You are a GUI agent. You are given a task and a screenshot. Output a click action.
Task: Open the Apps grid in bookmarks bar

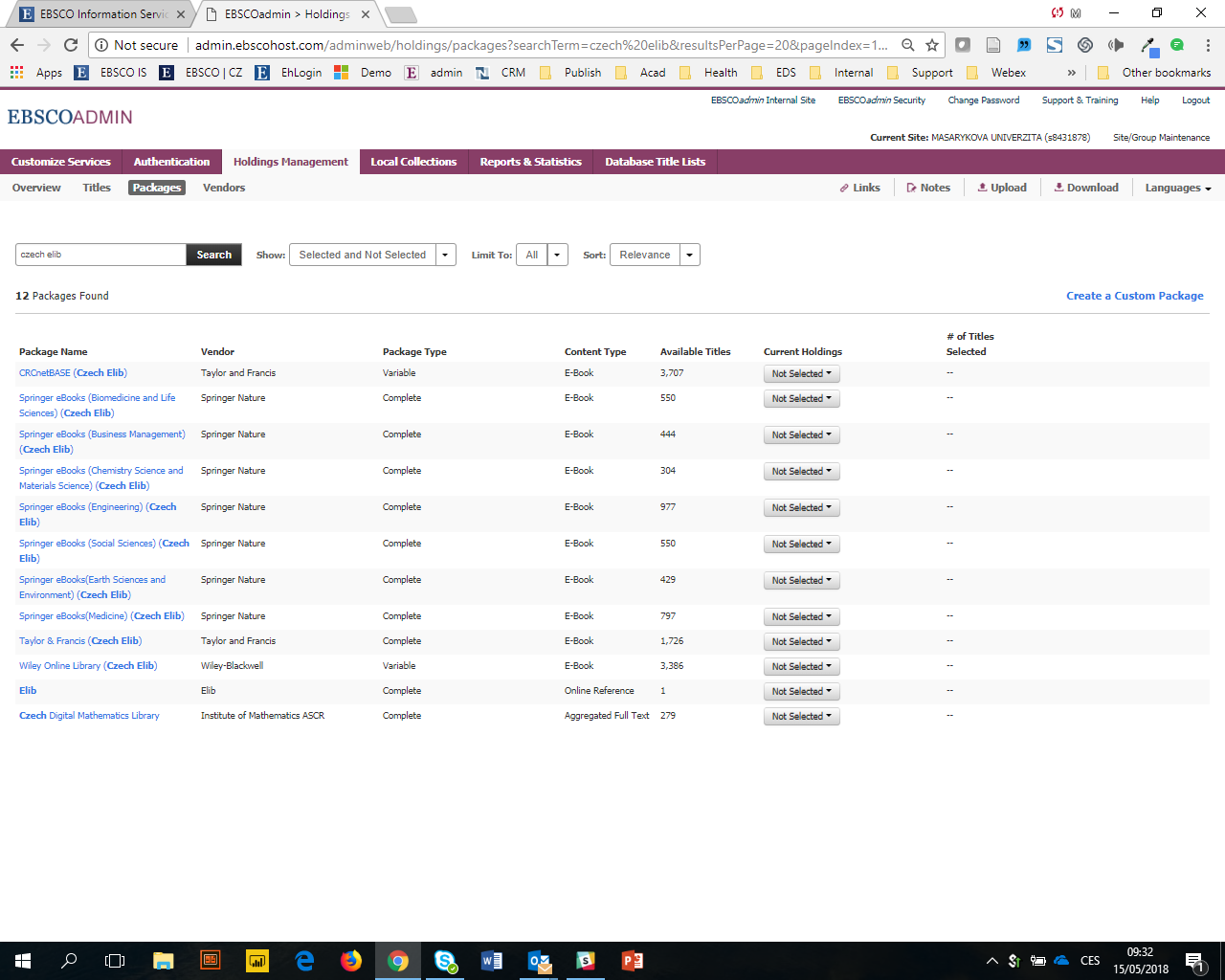click(x=36, y=73)
